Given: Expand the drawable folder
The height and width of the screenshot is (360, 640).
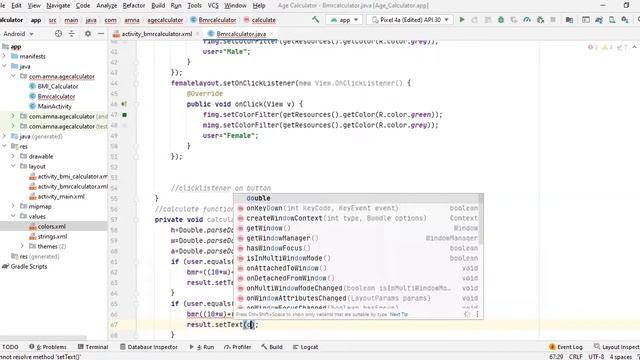Looking at the screenshot, I should [x=13, y=156].
